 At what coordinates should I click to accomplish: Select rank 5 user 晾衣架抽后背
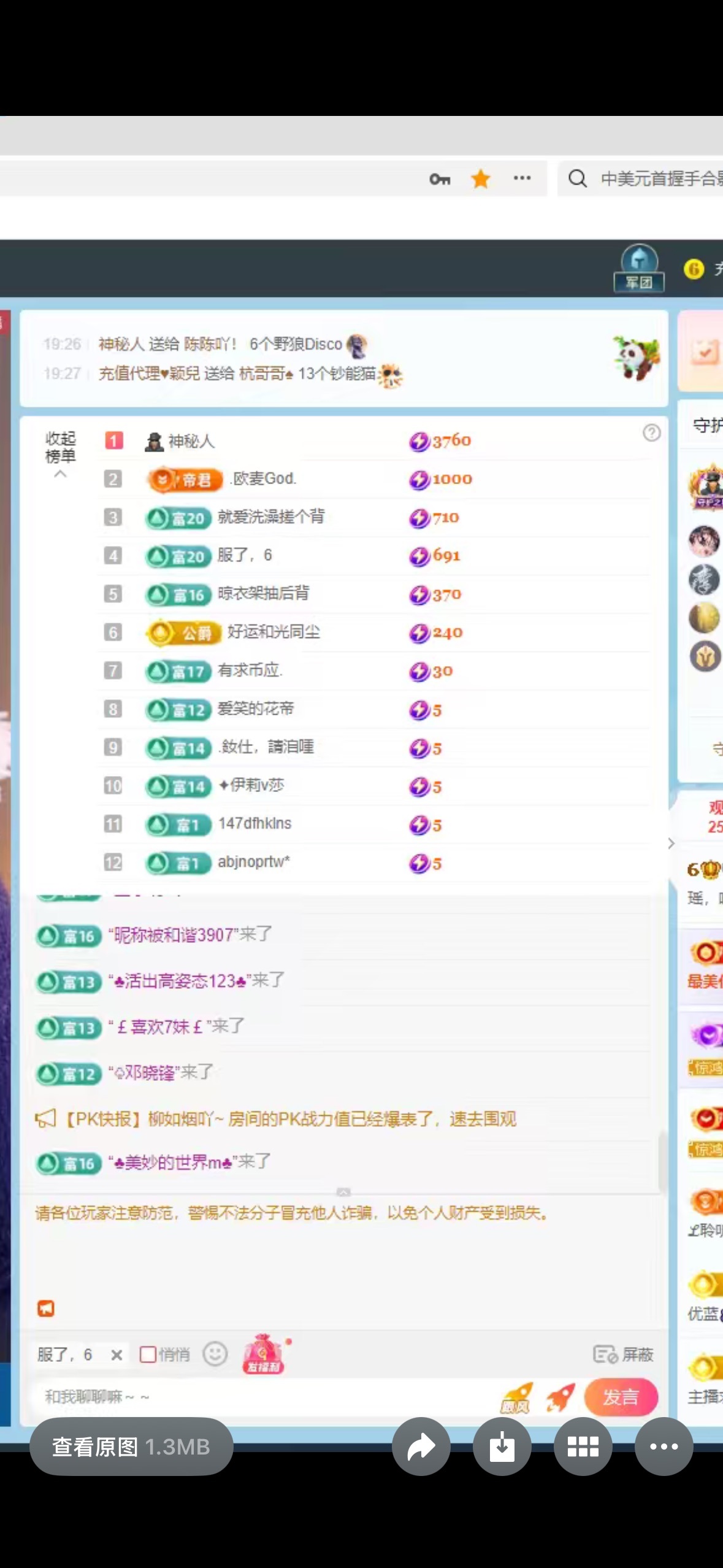[264, 593]
